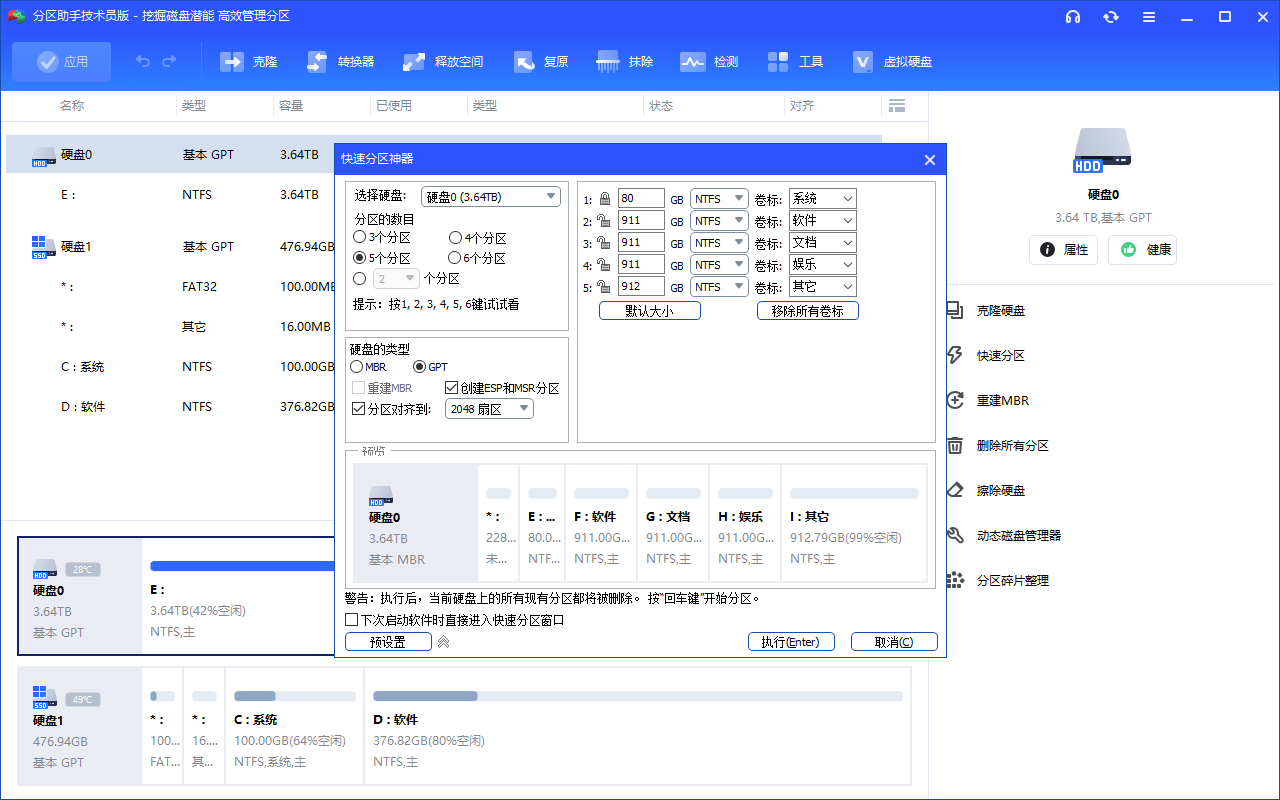Open the 2048 sector alignment dropdown

[x=489, y=409]
